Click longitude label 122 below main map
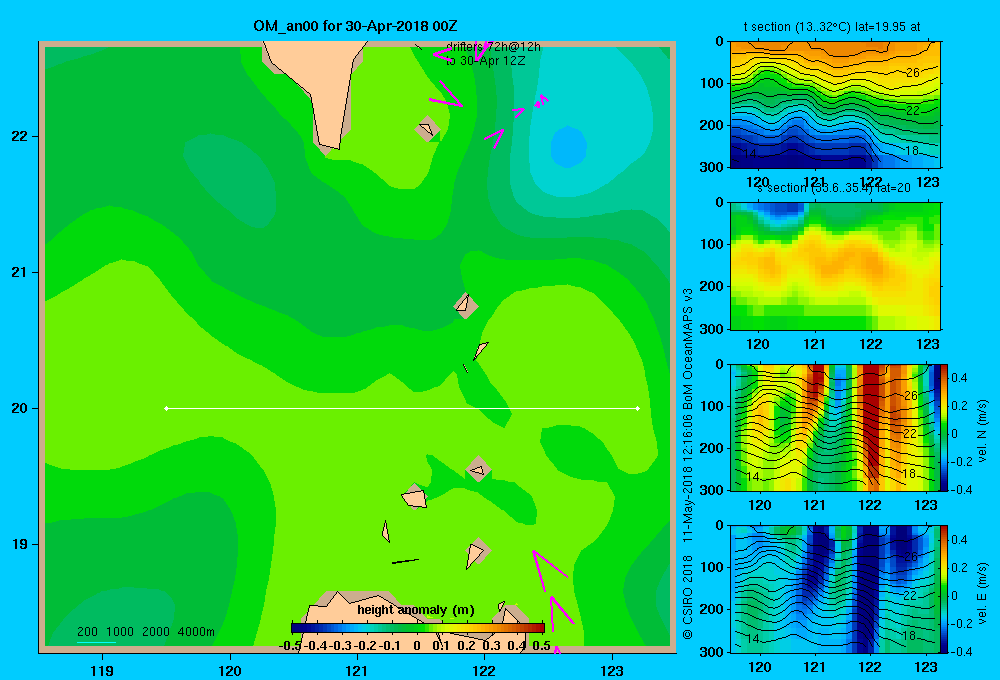1000x680 pixels. [484, 670]
